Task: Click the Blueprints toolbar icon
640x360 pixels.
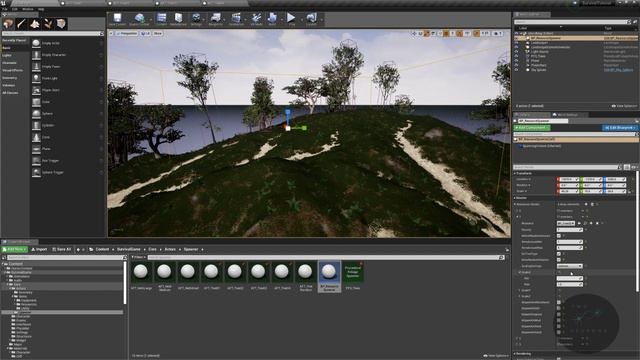Action: [216, 19]
